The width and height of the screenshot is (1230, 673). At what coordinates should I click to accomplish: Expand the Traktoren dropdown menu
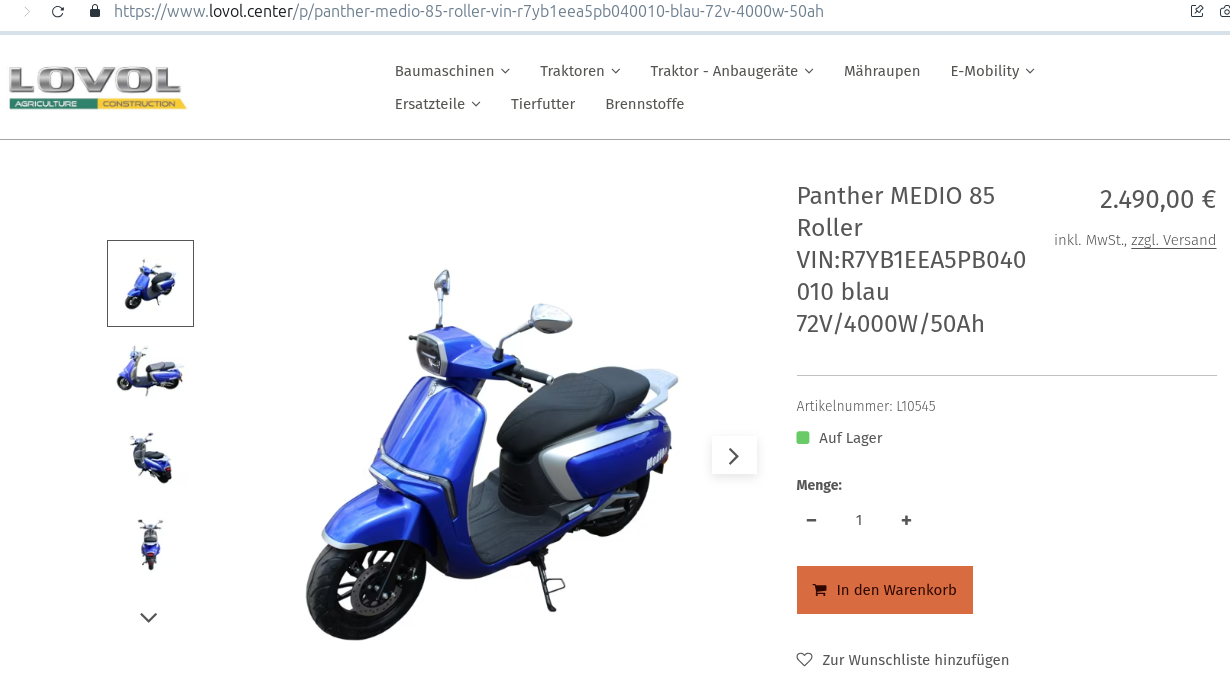pyautogui.click(x=580, y=71)
